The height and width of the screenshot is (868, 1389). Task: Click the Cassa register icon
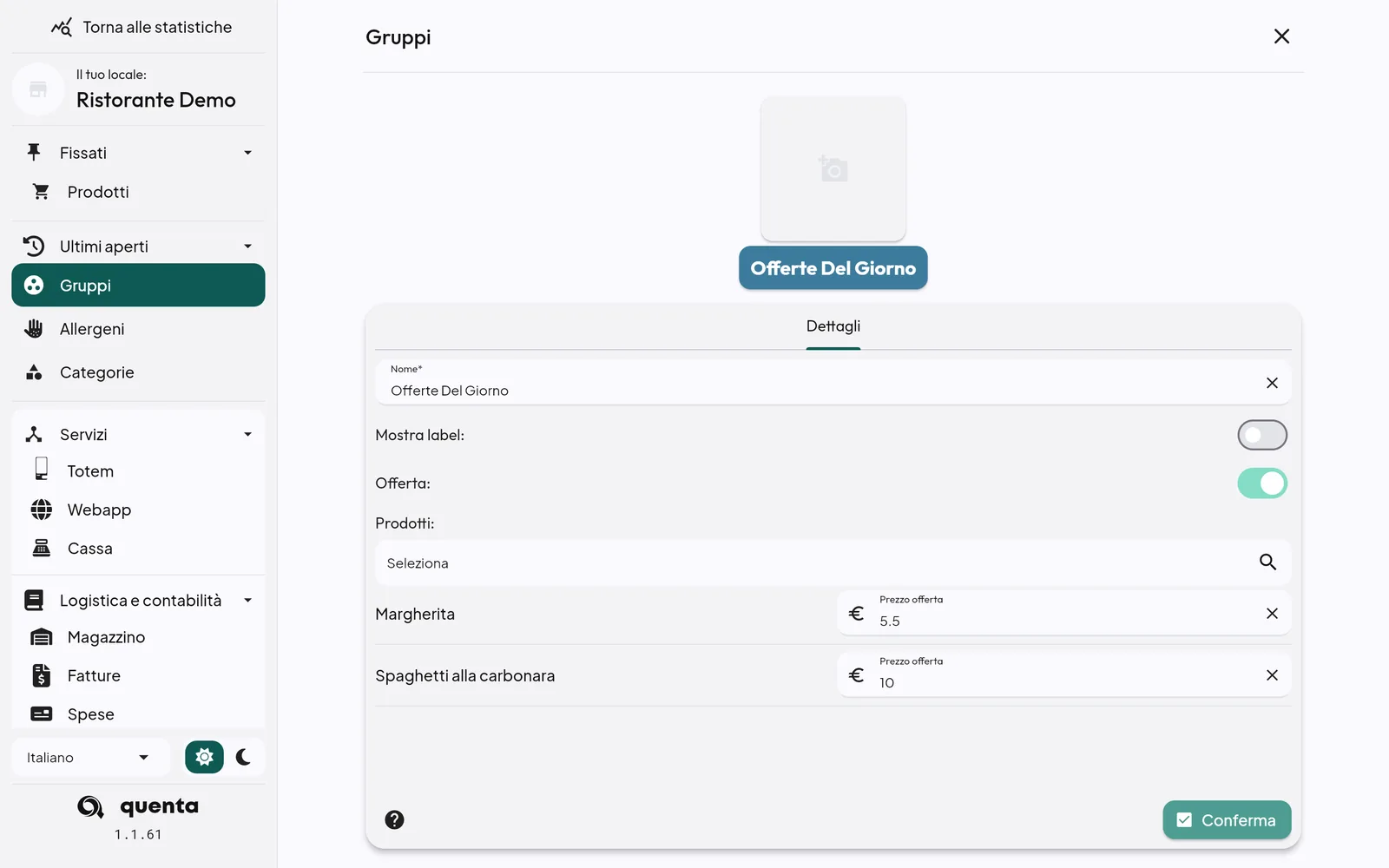click(x=41, y=548)
